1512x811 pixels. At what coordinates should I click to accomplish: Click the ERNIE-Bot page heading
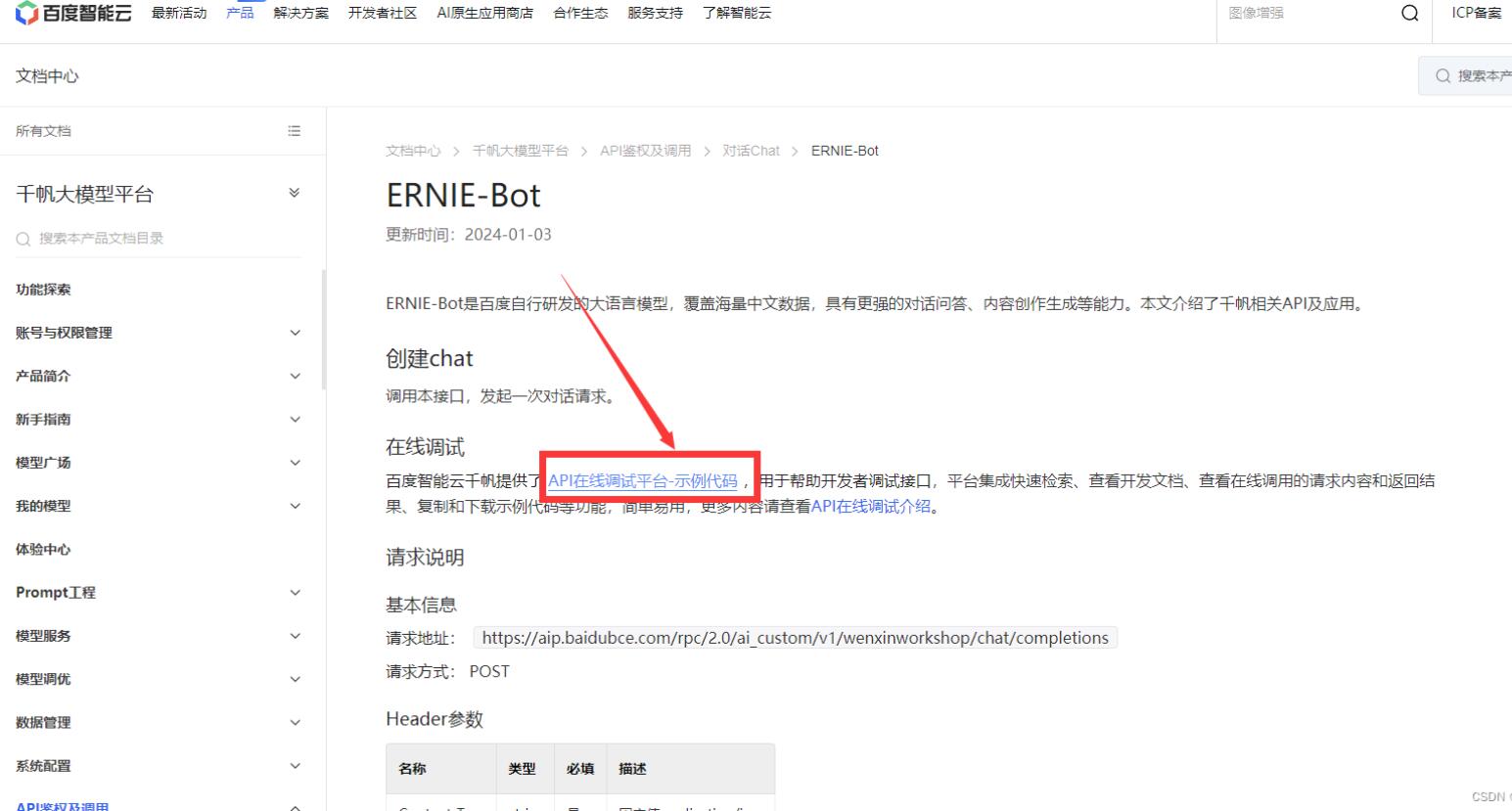point(464,196)
